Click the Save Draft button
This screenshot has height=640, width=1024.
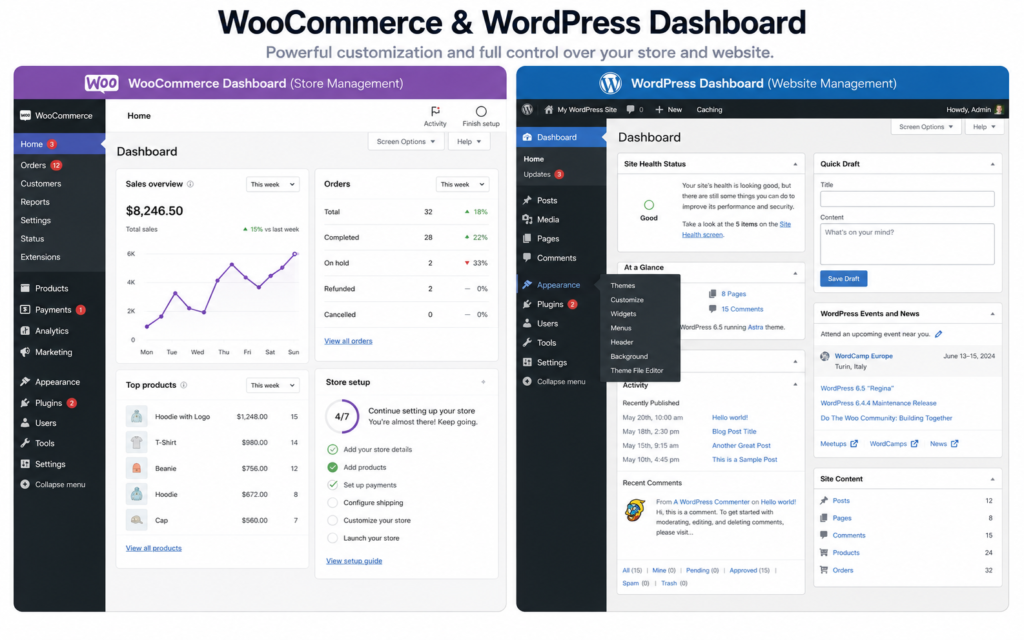843,279
